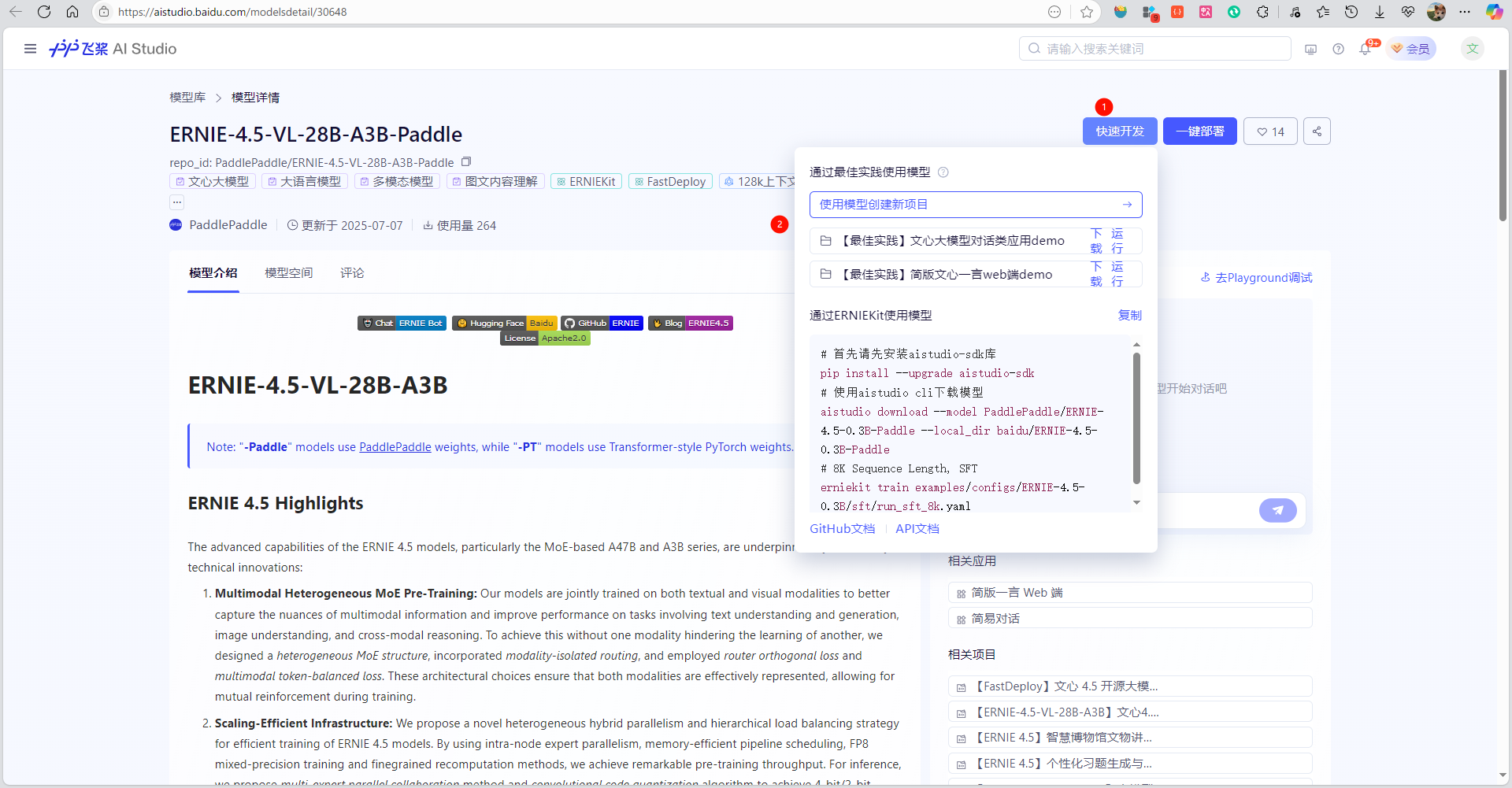Open the browser History clock icon
The width and height of the screenshot is (1512, 788).
tap(1351, 12)
